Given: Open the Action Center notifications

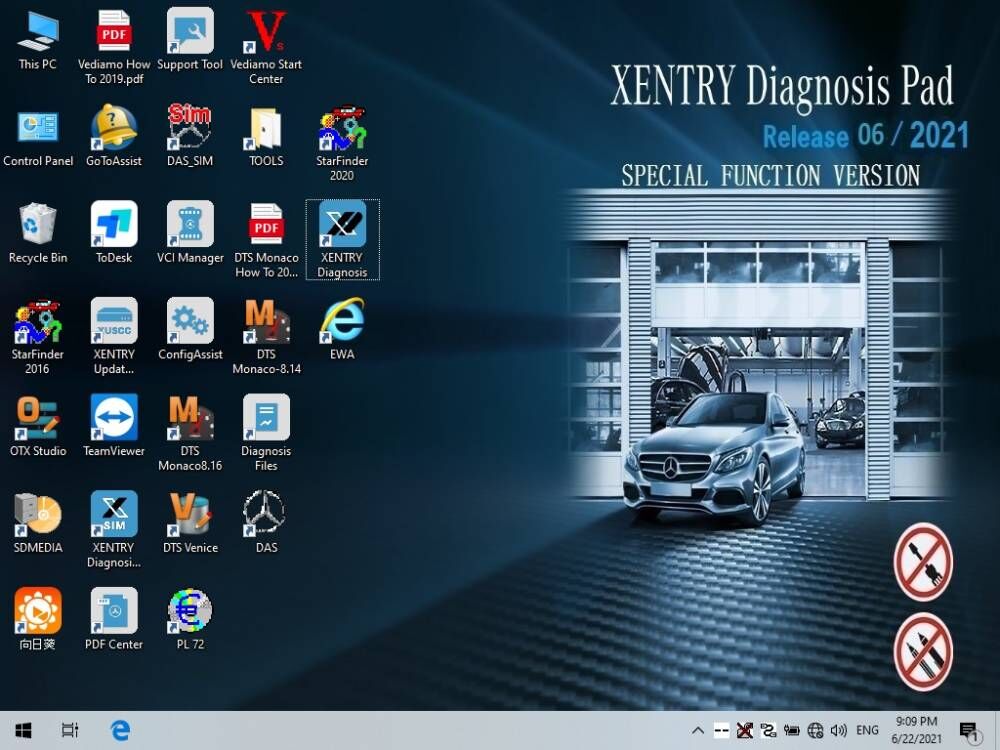Looking at the screenshot, I should tap(968, 731).
